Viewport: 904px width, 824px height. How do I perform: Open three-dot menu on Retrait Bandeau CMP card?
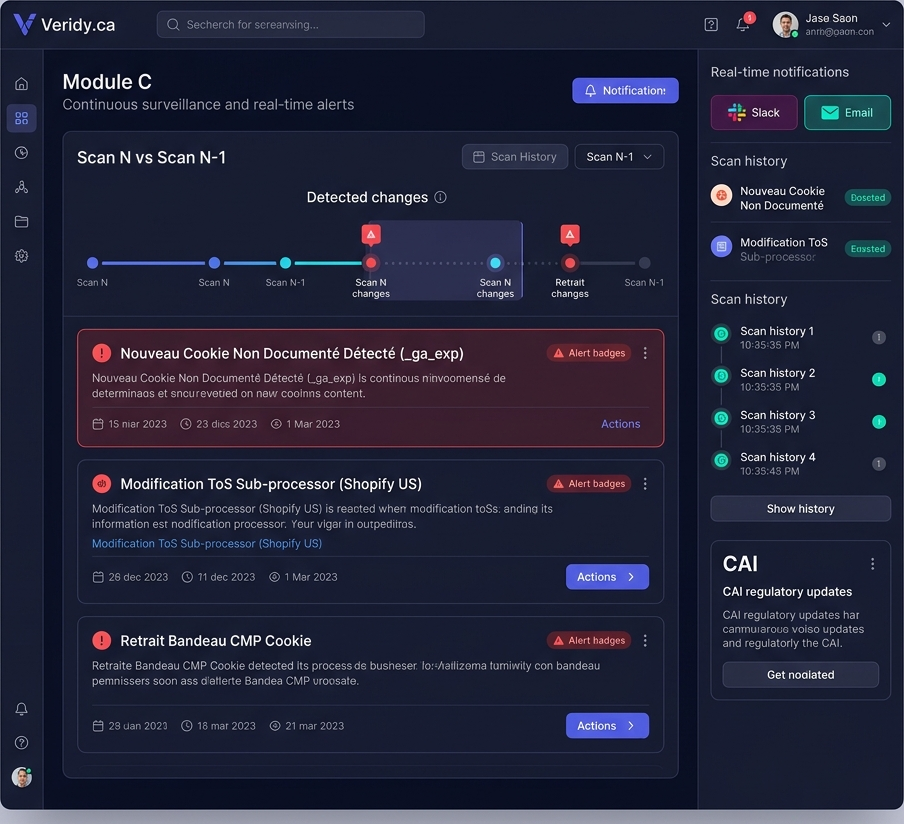coord(645,641)
